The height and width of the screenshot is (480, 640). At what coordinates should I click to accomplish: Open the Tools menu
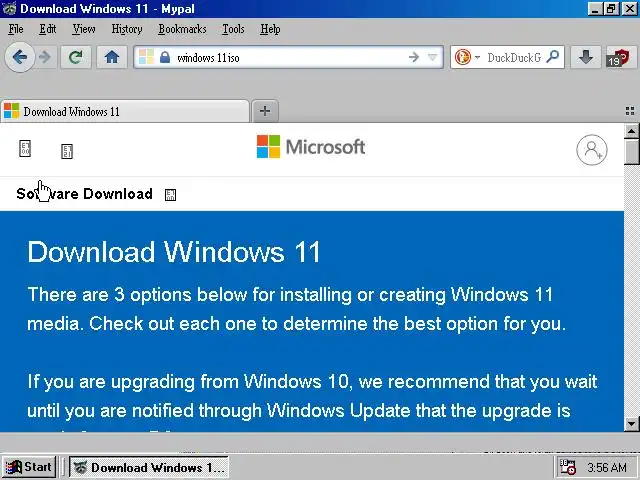[233, 29]
